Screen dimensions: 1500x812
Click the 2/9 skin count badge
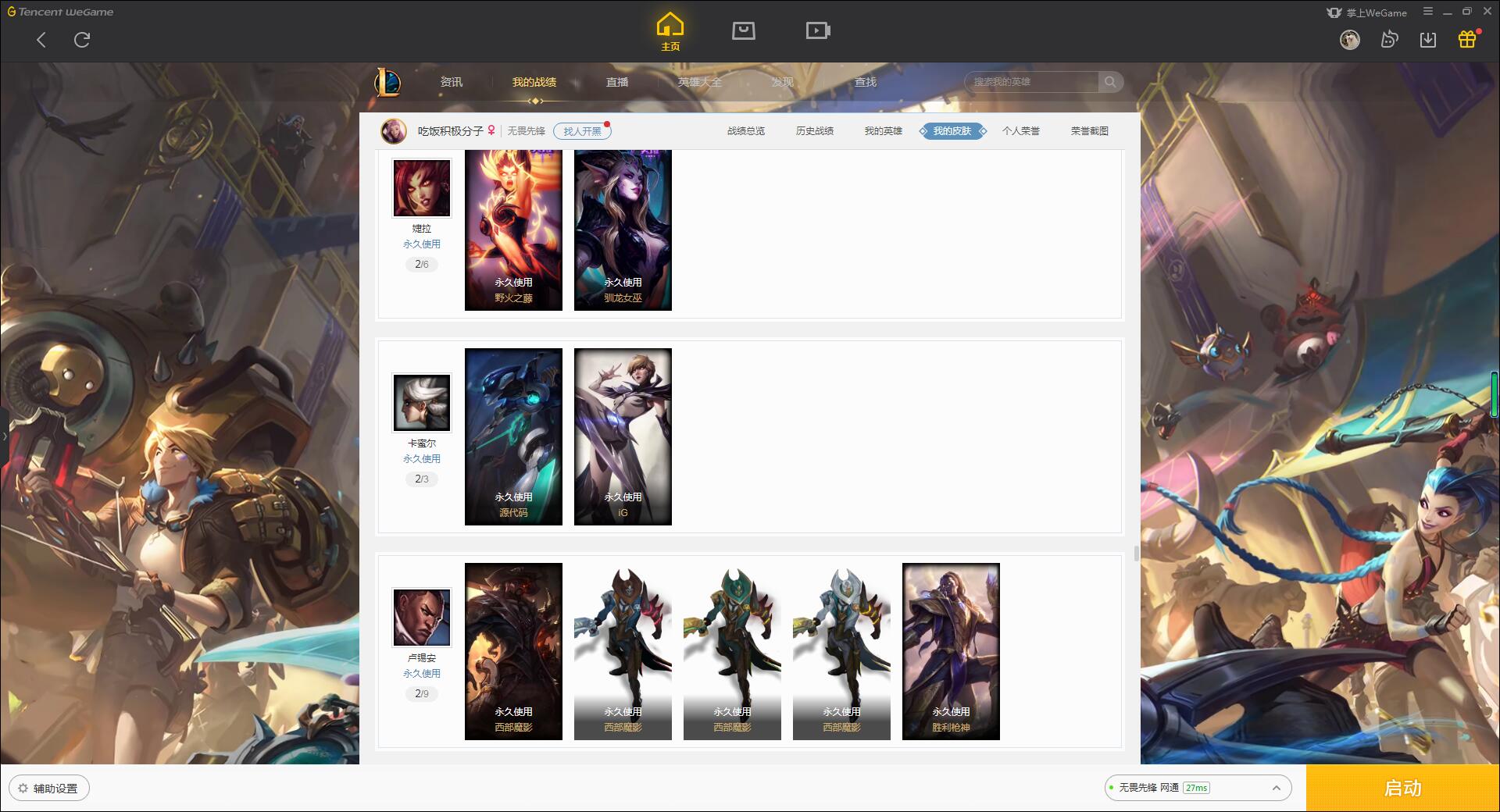422,694
